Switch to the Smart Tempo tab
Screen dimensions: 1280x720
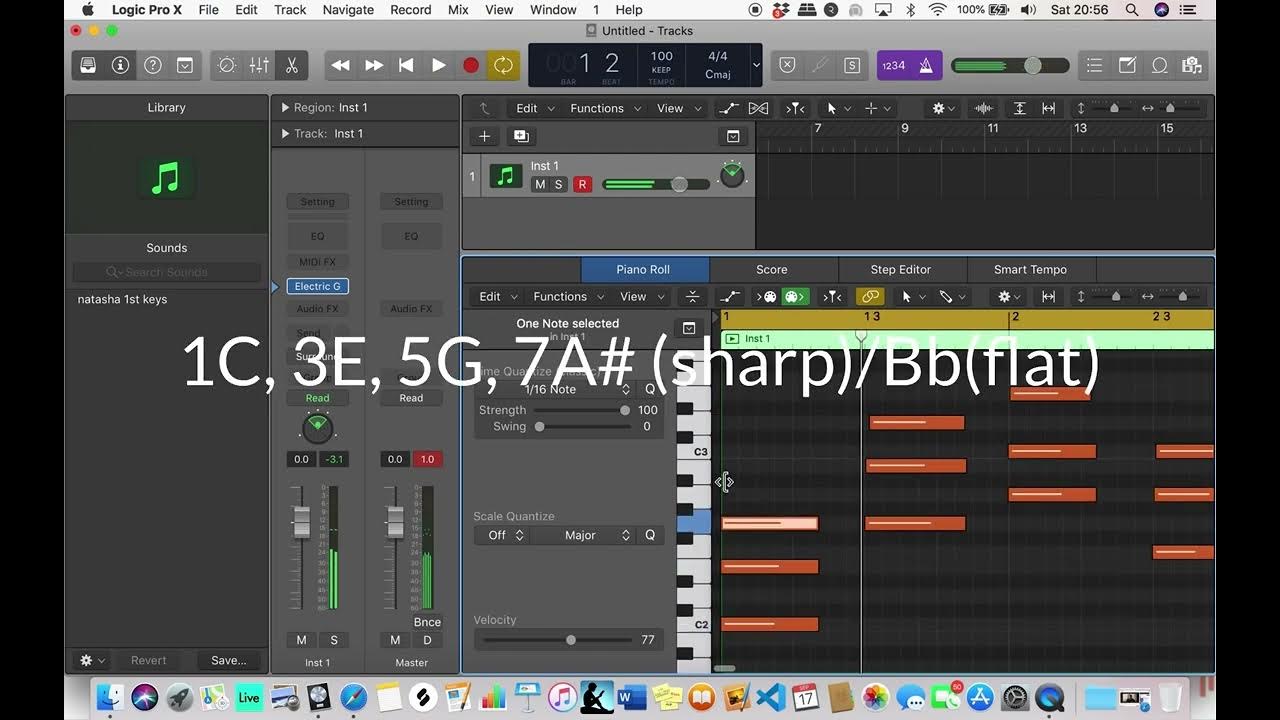[1030, 269]
